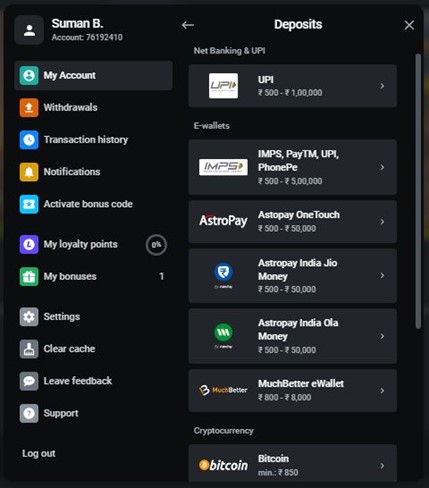The height and width of the screenshot is (488, 429).
Task: Click the user profile avatar icon
Action: tap(29, 30)
